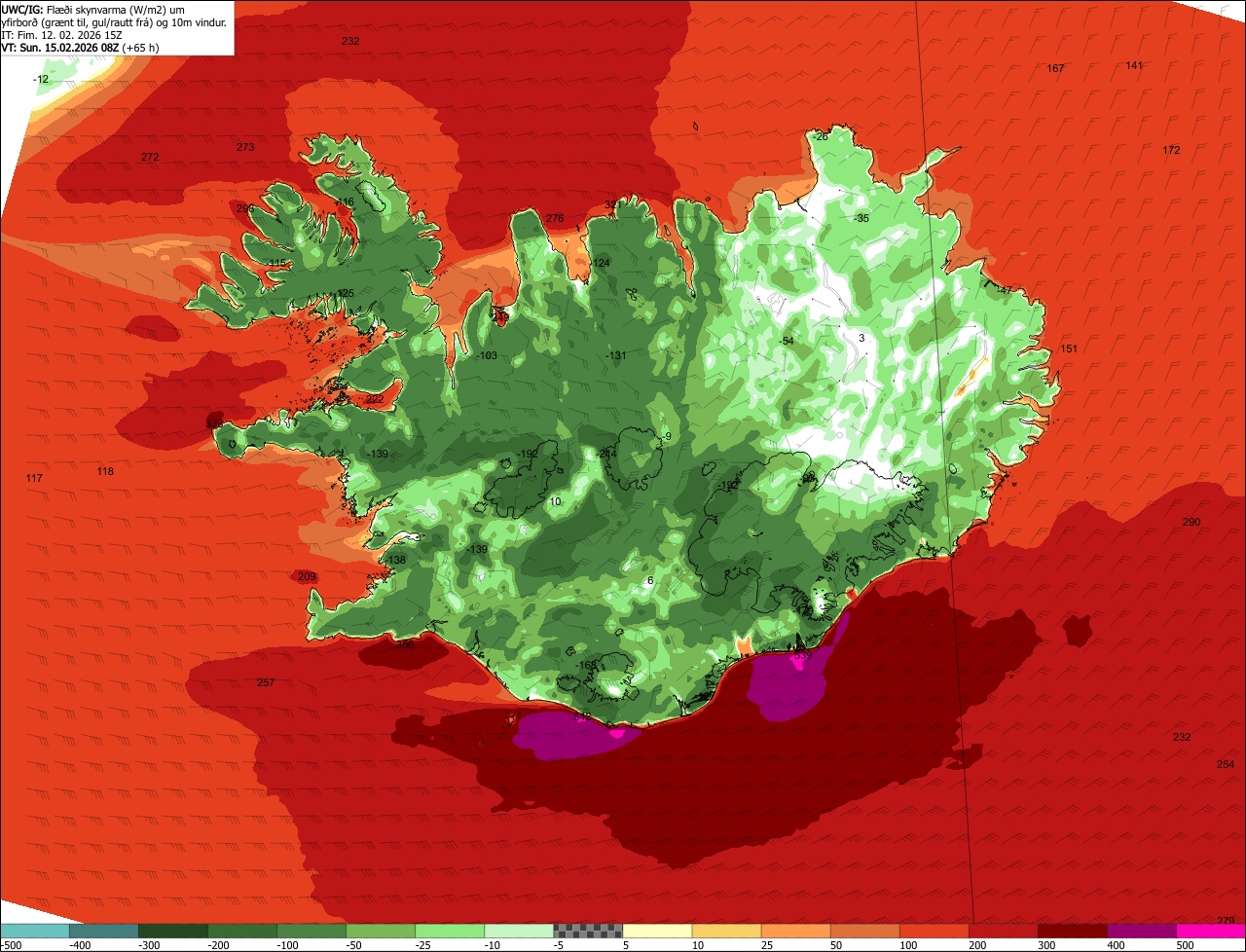The image size is (1246, 952).
Task: Select the map value '117'
Action: tap(34, 479)
